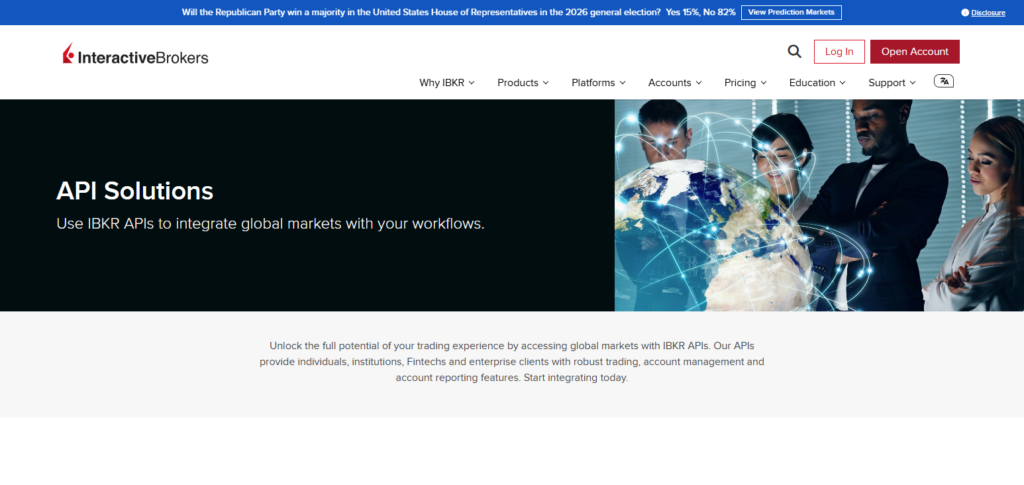This screenshot has width=1024, height=485.
Task: Click the search magnifier icon
Action: (794, 52)
